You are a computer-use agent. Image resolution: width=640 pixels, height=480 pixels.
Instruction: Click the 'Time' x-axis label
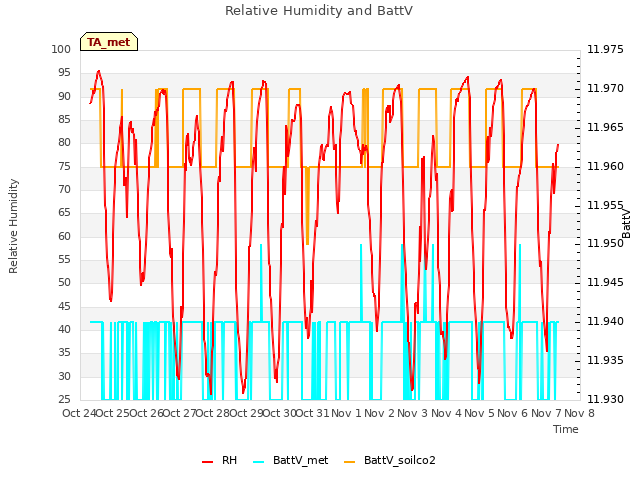coord(566,429)
